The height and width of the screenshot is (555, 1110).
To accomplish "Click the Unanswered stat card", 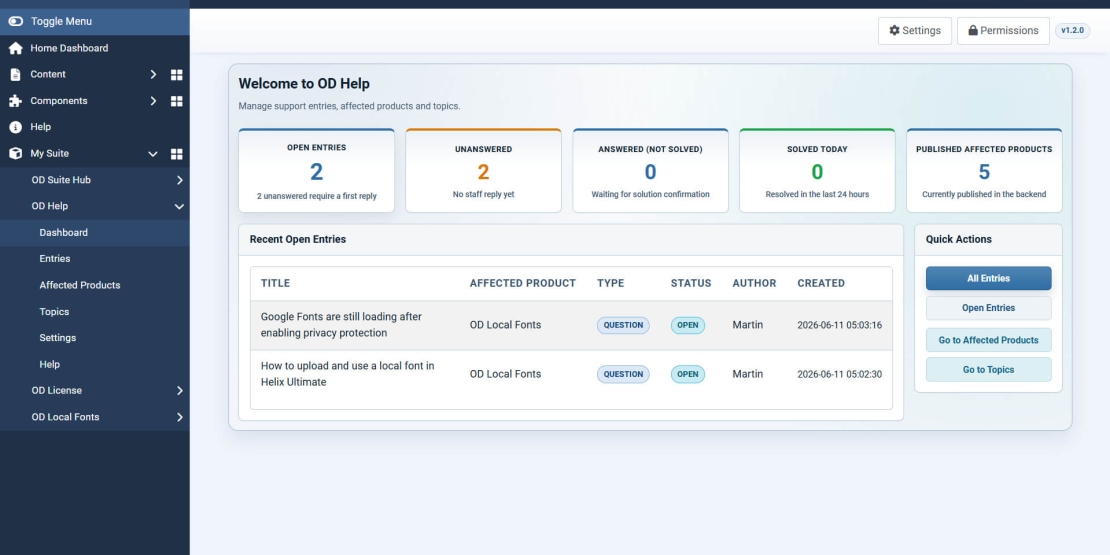I will pyautogui.click(x=484, y=171).
